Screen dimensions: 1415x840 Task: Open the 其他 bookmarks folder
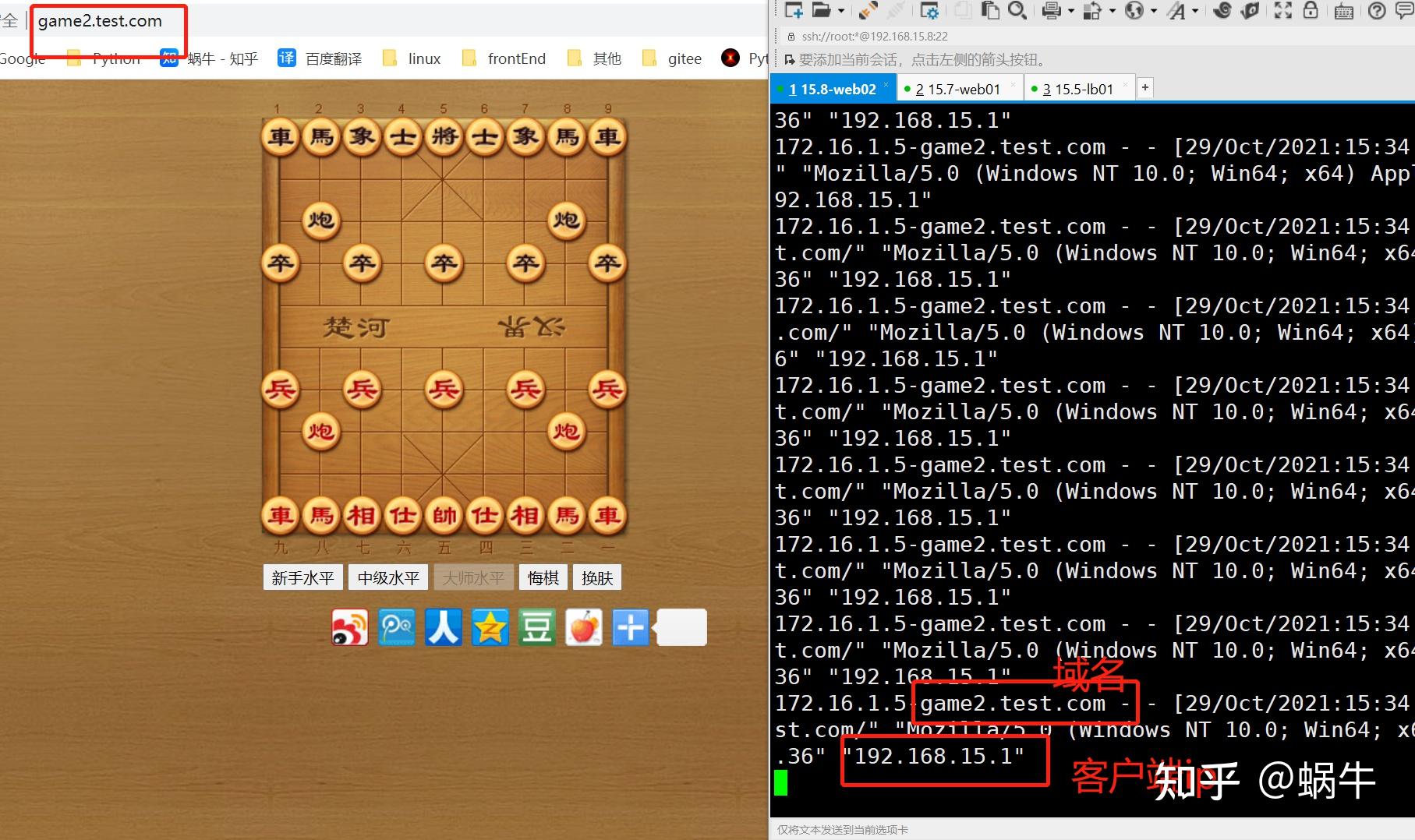click(x=594, y=58)
